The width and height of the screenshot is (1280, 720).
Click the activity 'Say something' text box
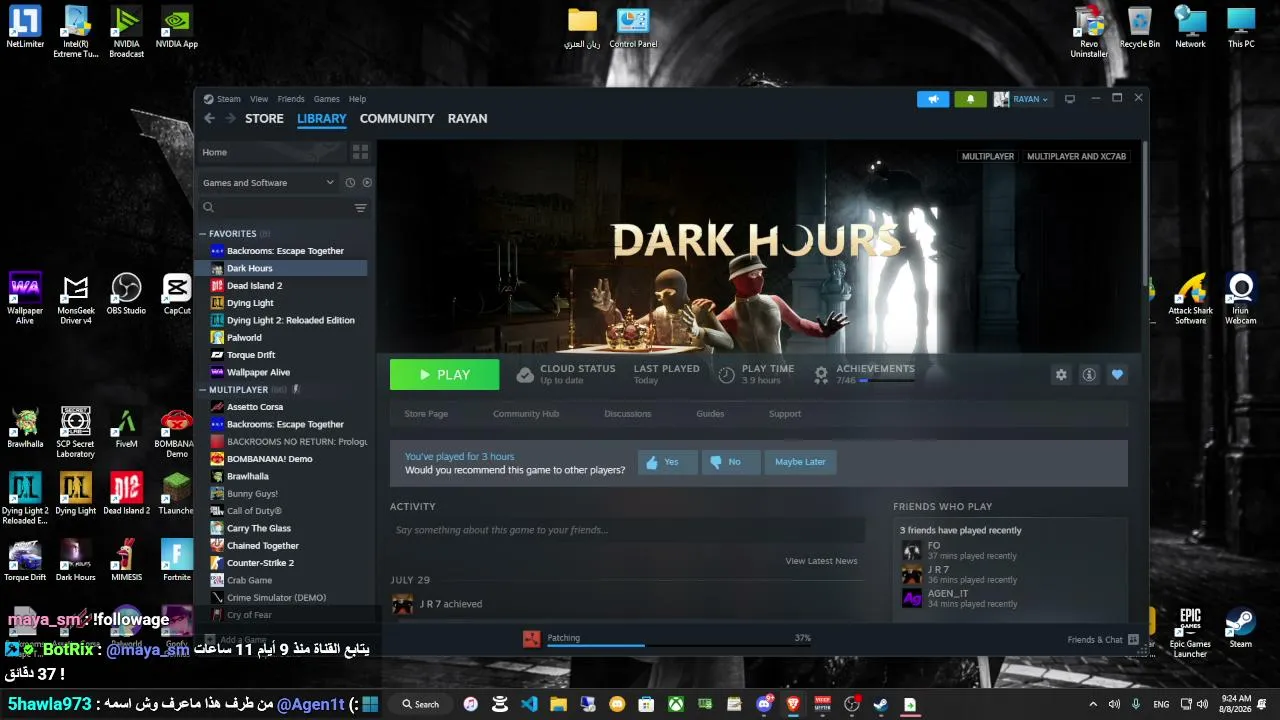(627, 530)
